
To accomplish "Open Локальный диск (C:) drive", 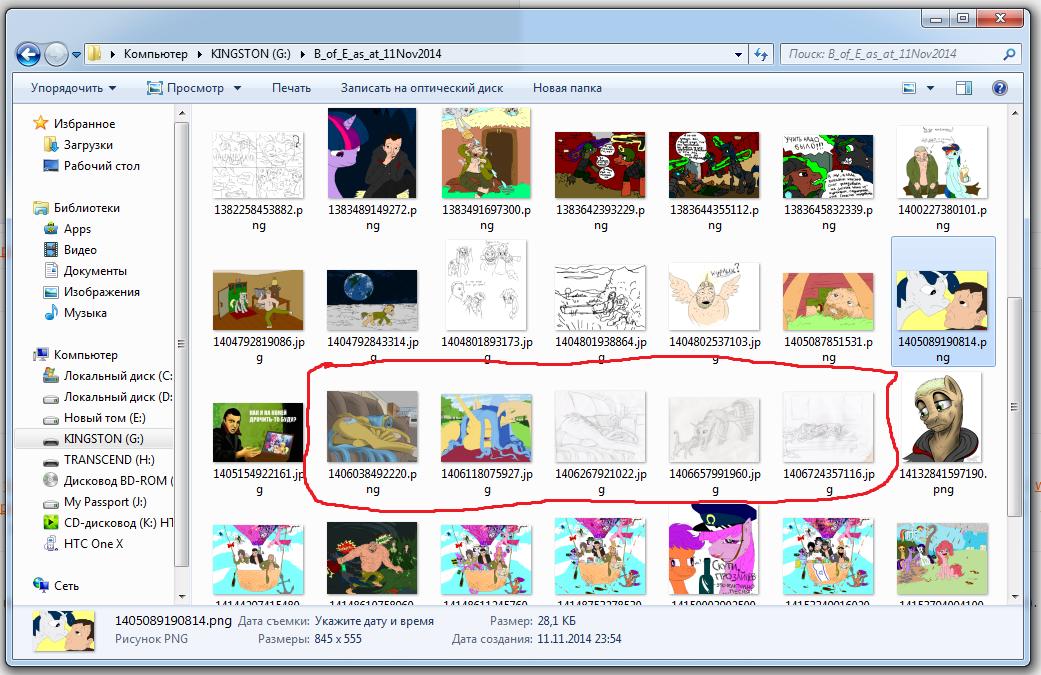I will tap(118, 376).
